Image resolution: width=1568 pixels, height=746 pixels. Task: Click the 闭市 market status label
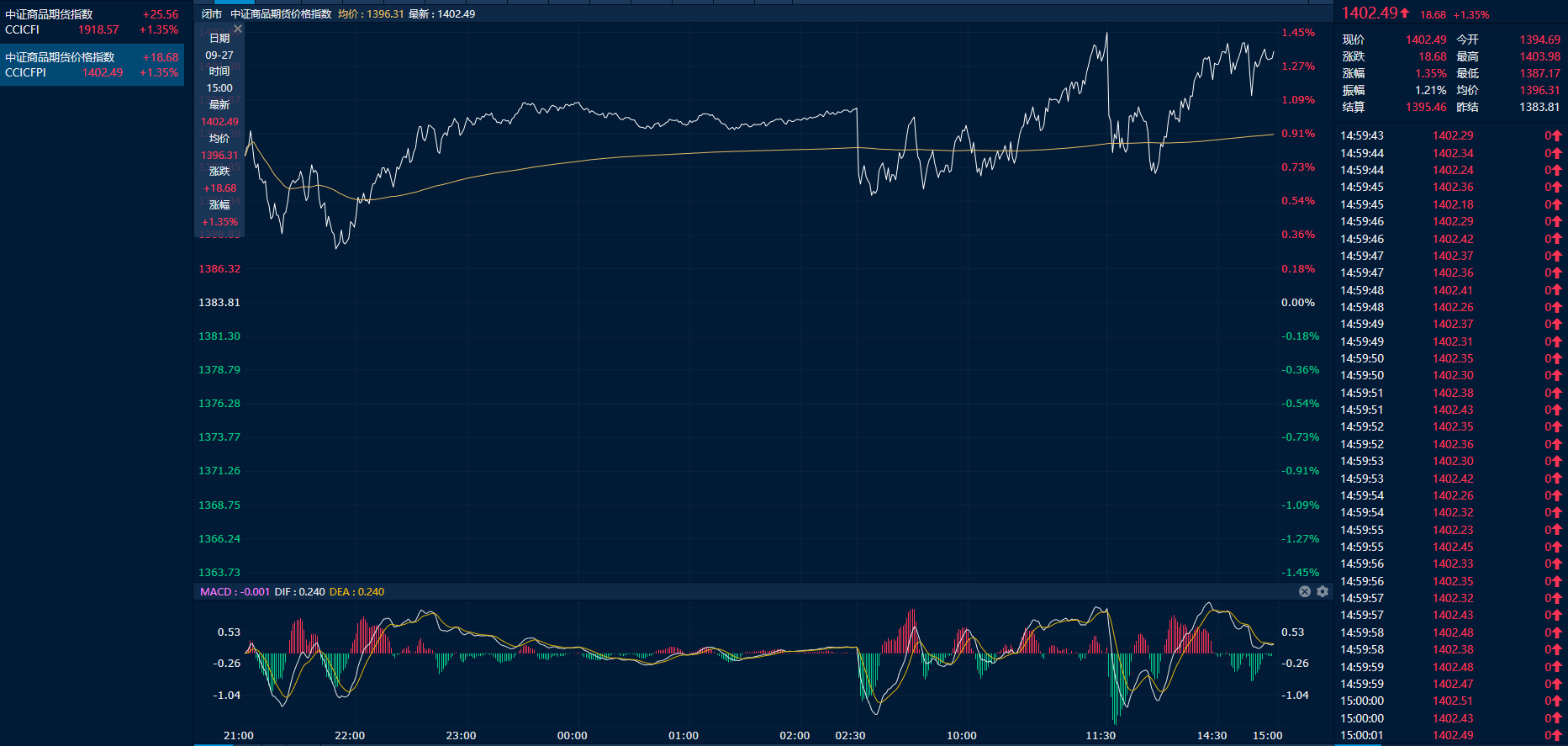point(212,14)
